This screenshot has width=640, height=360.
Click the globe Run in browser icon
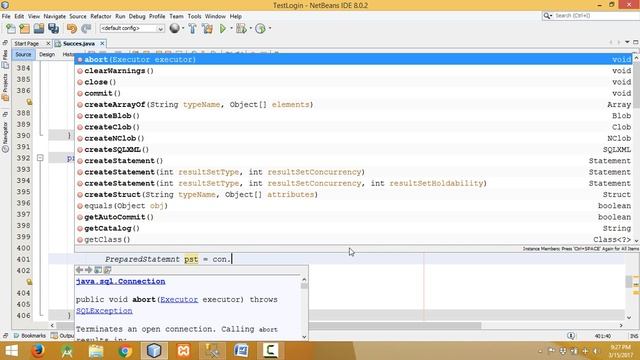174,28
